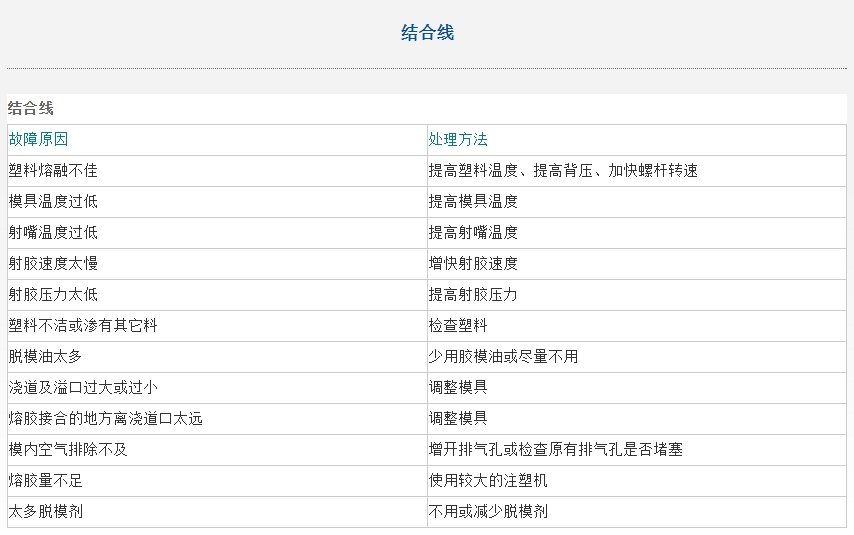
Task: Click the cell 少用胶模油或尽量不用
Action: tap(637, 357)
